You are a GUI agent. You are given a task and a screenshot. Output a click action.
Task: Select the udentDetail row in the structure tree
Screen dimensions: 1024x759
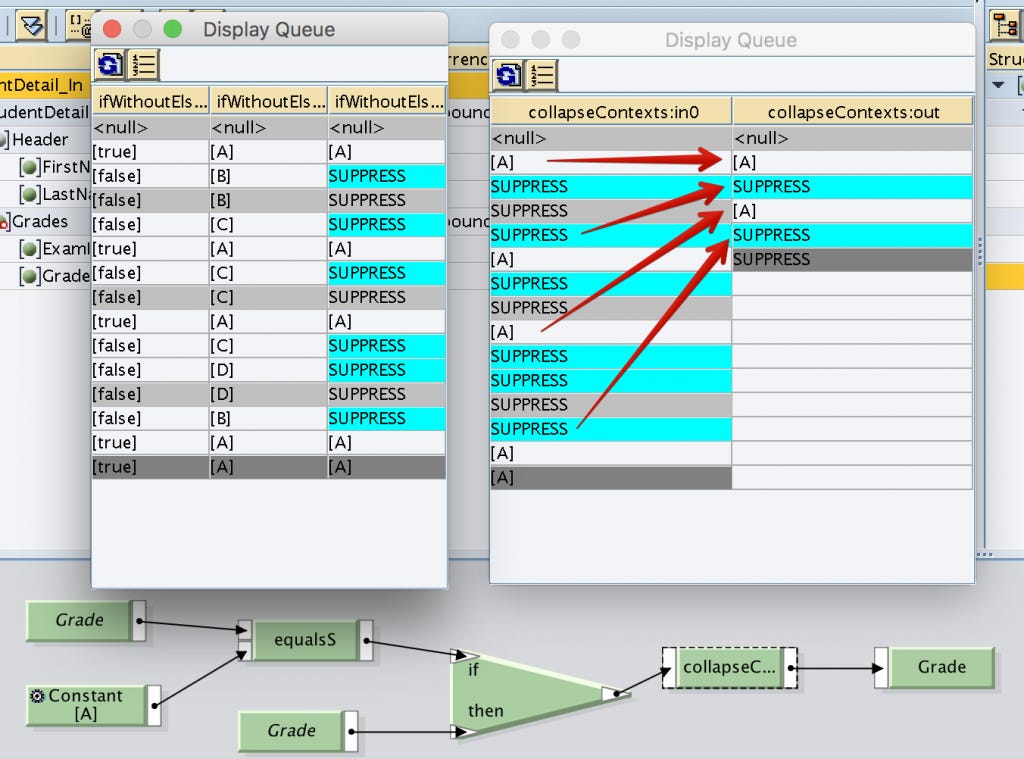pyautogui.click(x=44, y=112)
